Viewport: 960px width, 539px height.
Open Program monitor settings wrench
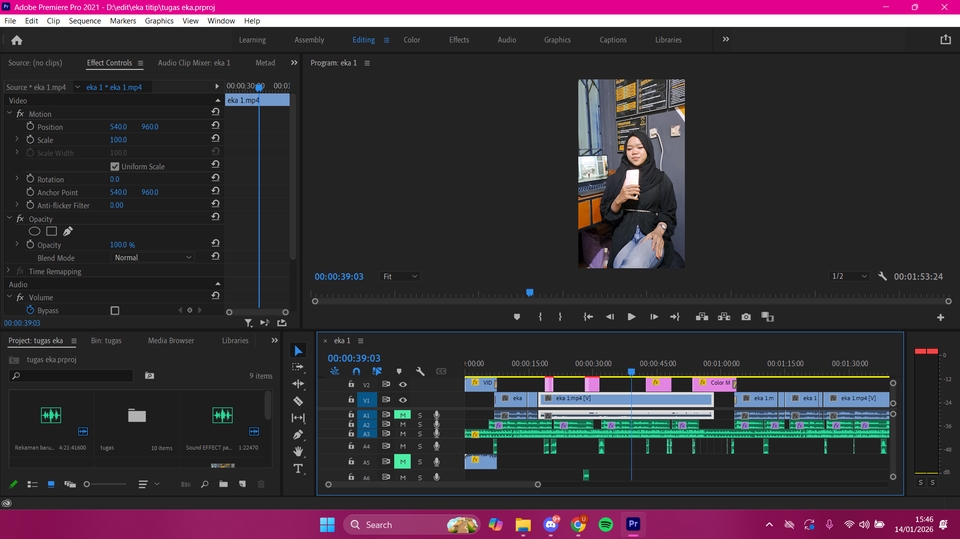[882, 276]
